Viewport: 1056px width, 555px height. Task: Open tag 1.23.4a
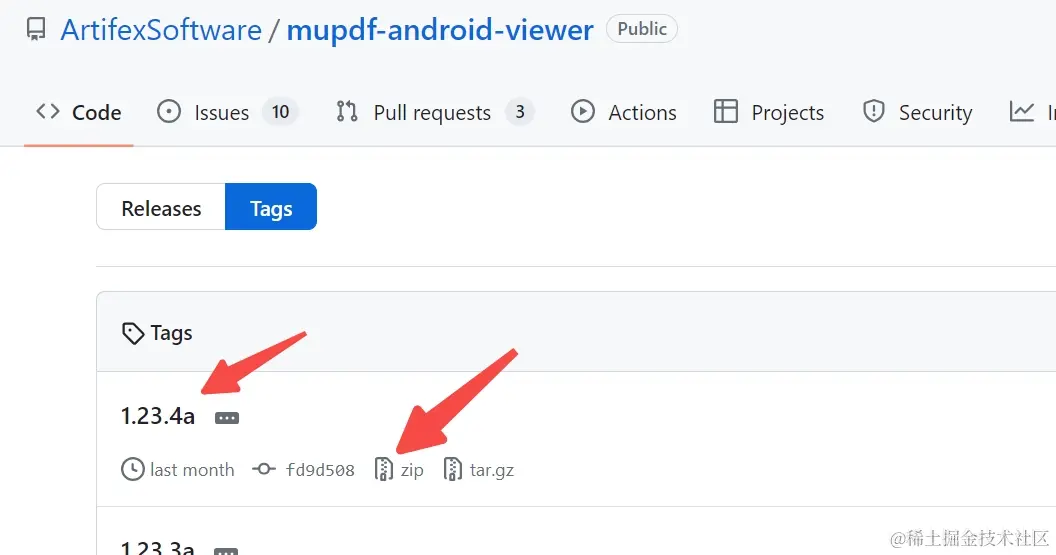tap(158, 416)
